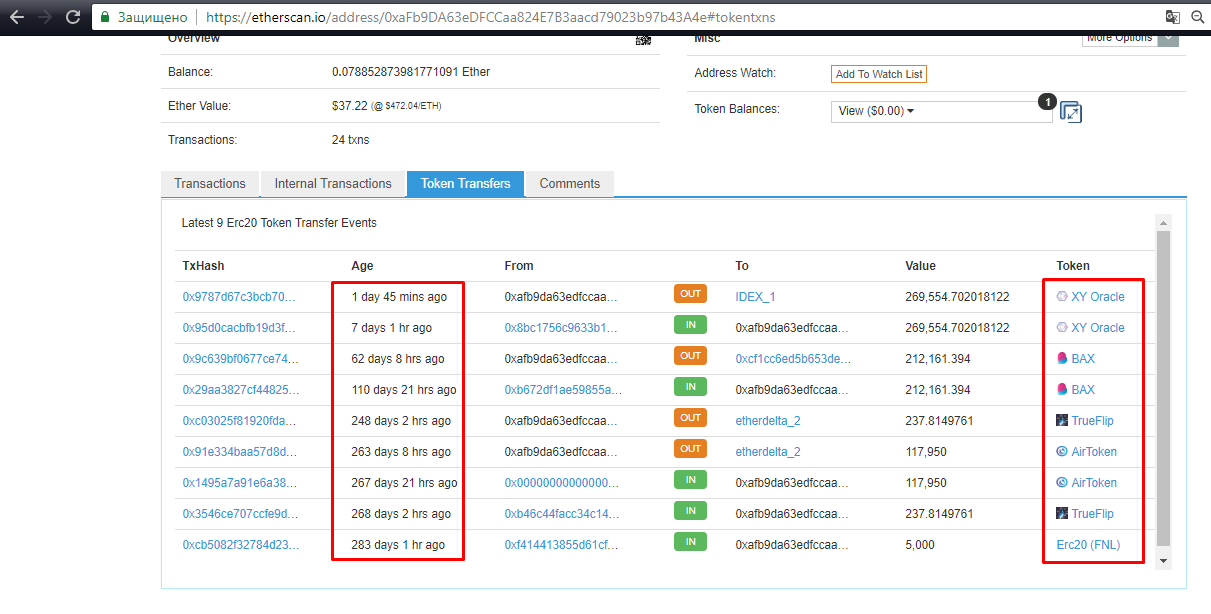Click the BAX icon in the 62 days row
The width and height of the screenshot is (1211, 614).
[1062, 359]
